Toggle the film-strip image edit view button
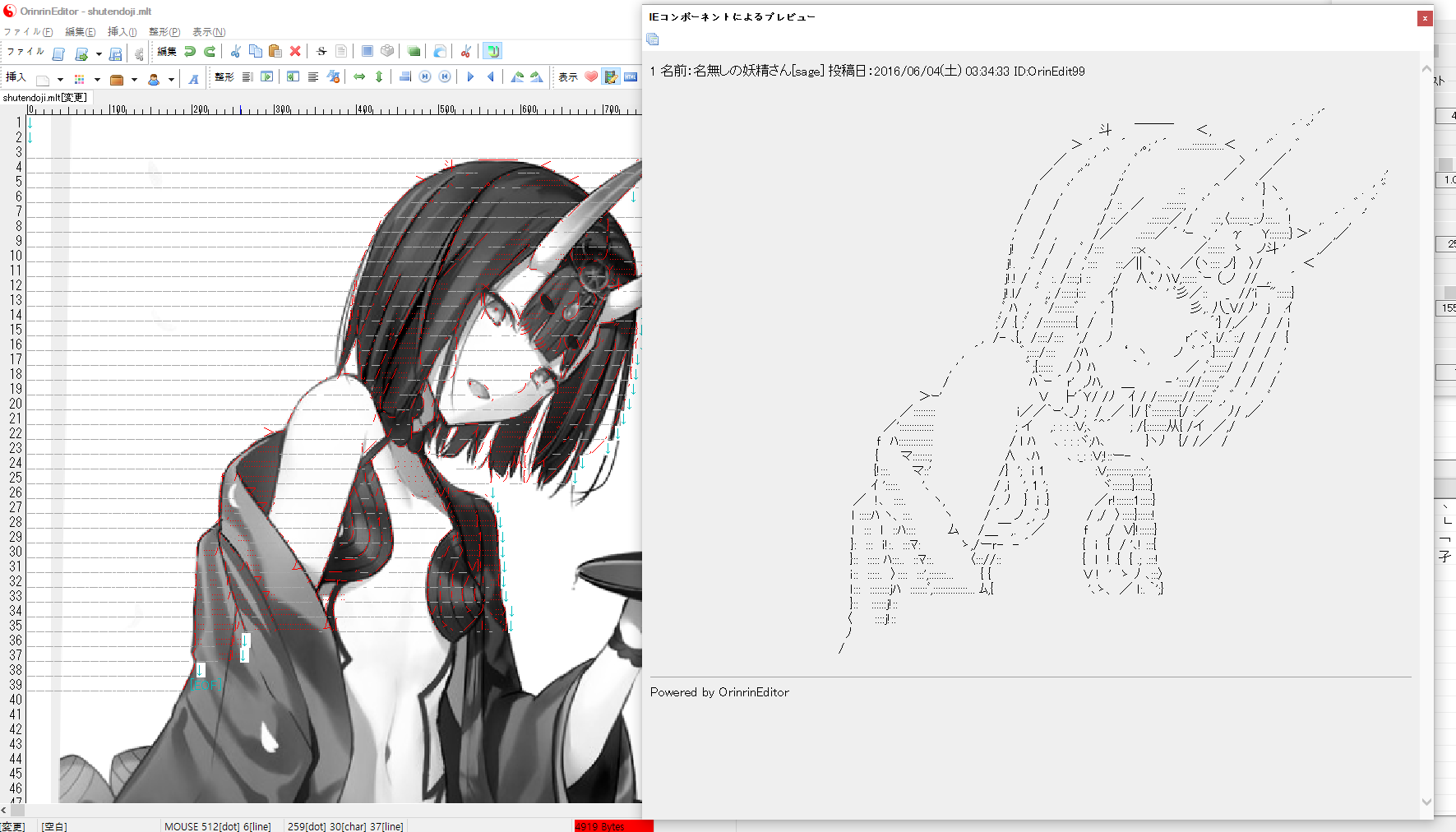1456x832 pixels. tap(611, 77)
